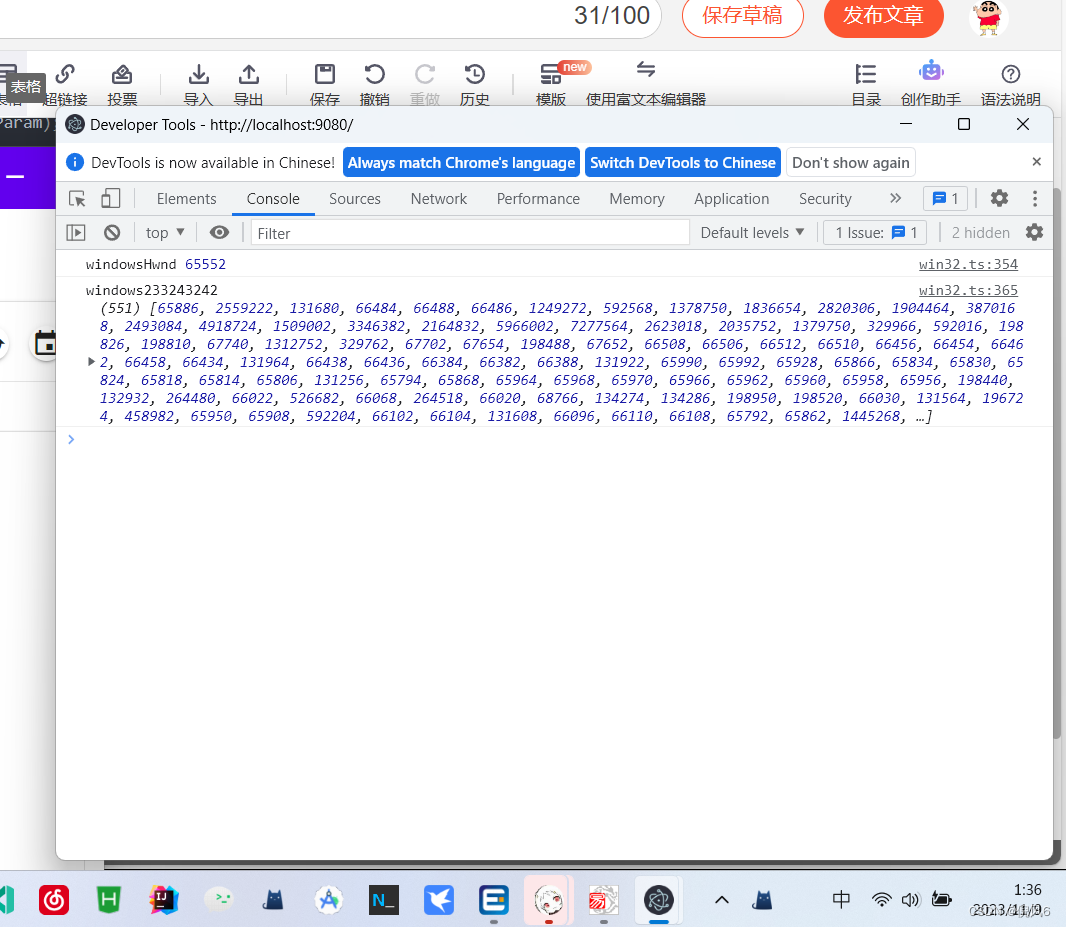Image resolution: width=1066 pixels, height=927 pixels.
Task: Click the 2 hidden messages label
Action: pos(980,232)
